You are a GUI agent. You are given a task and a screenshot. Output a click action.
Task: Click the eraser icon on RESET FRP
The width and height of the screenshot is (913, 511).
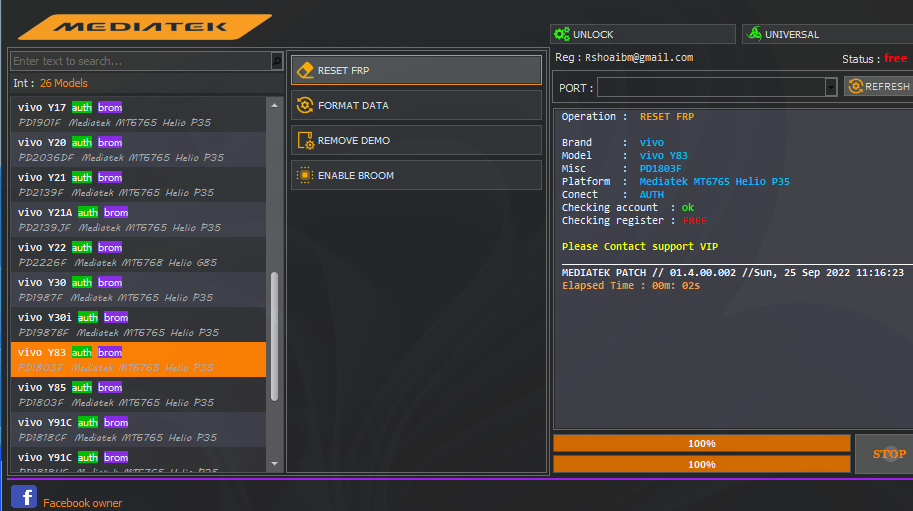point(305,71)
